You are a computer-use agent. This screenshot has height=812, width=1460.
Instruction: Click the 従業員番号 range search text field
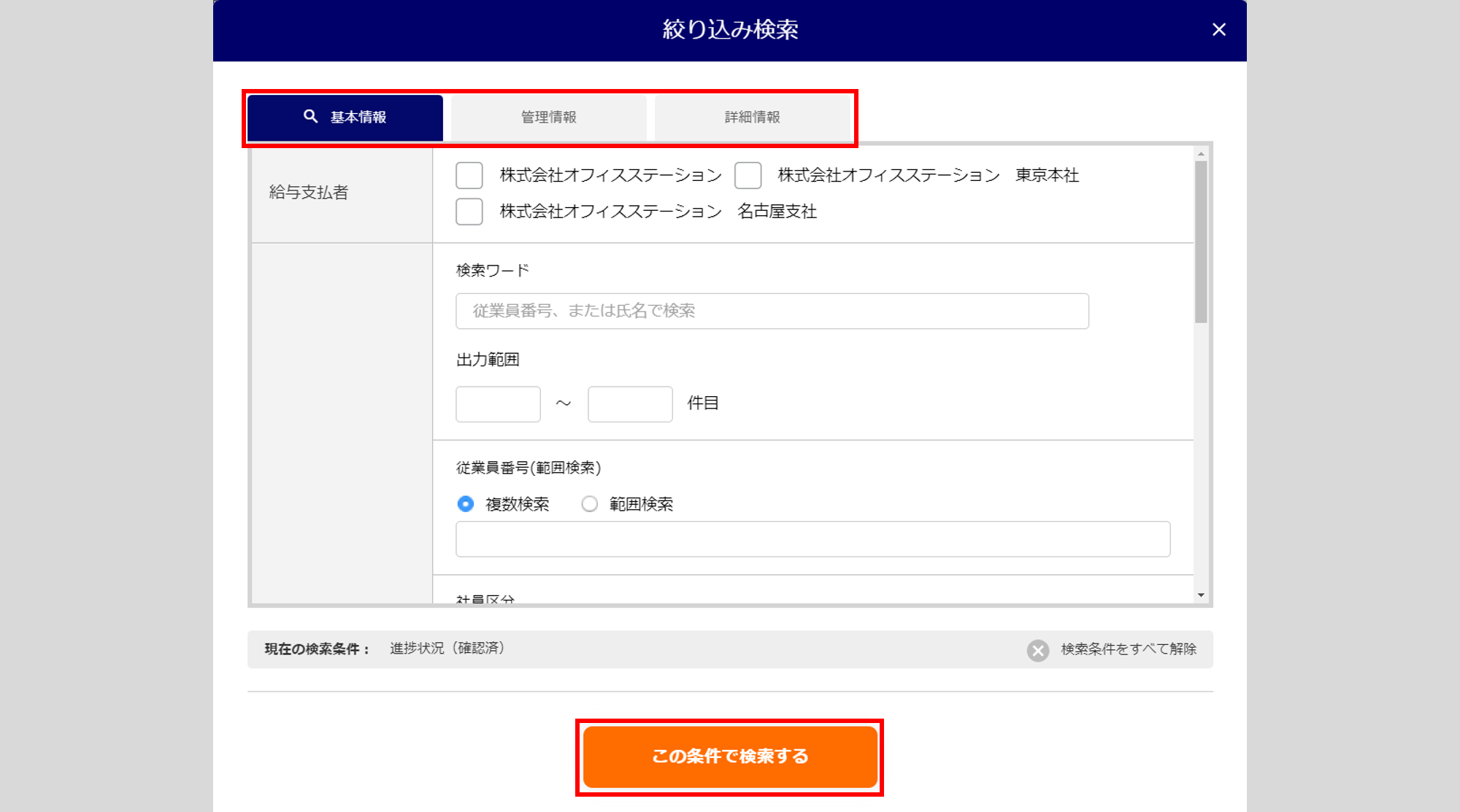click(812, 539)
